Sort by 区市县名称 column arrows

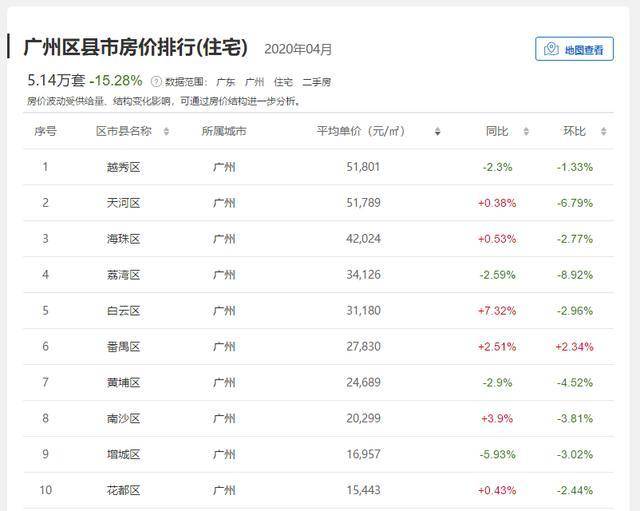[x=166, y=132]
